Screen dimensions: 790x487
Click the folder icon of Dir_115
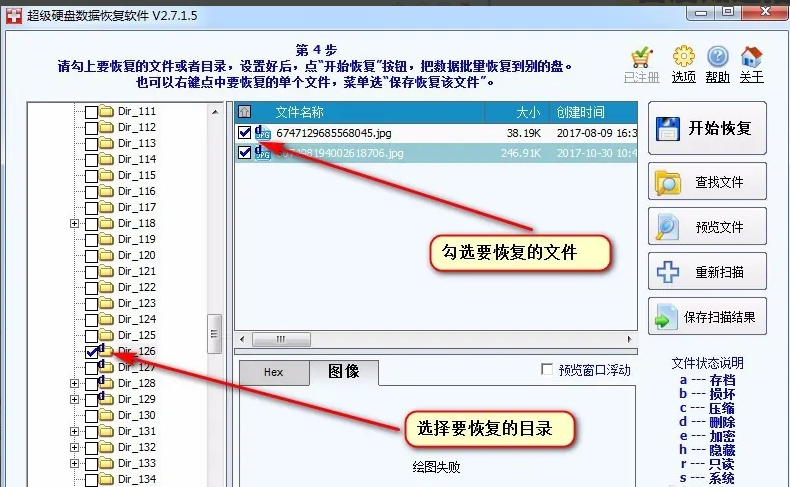click(x=106, y=175)
